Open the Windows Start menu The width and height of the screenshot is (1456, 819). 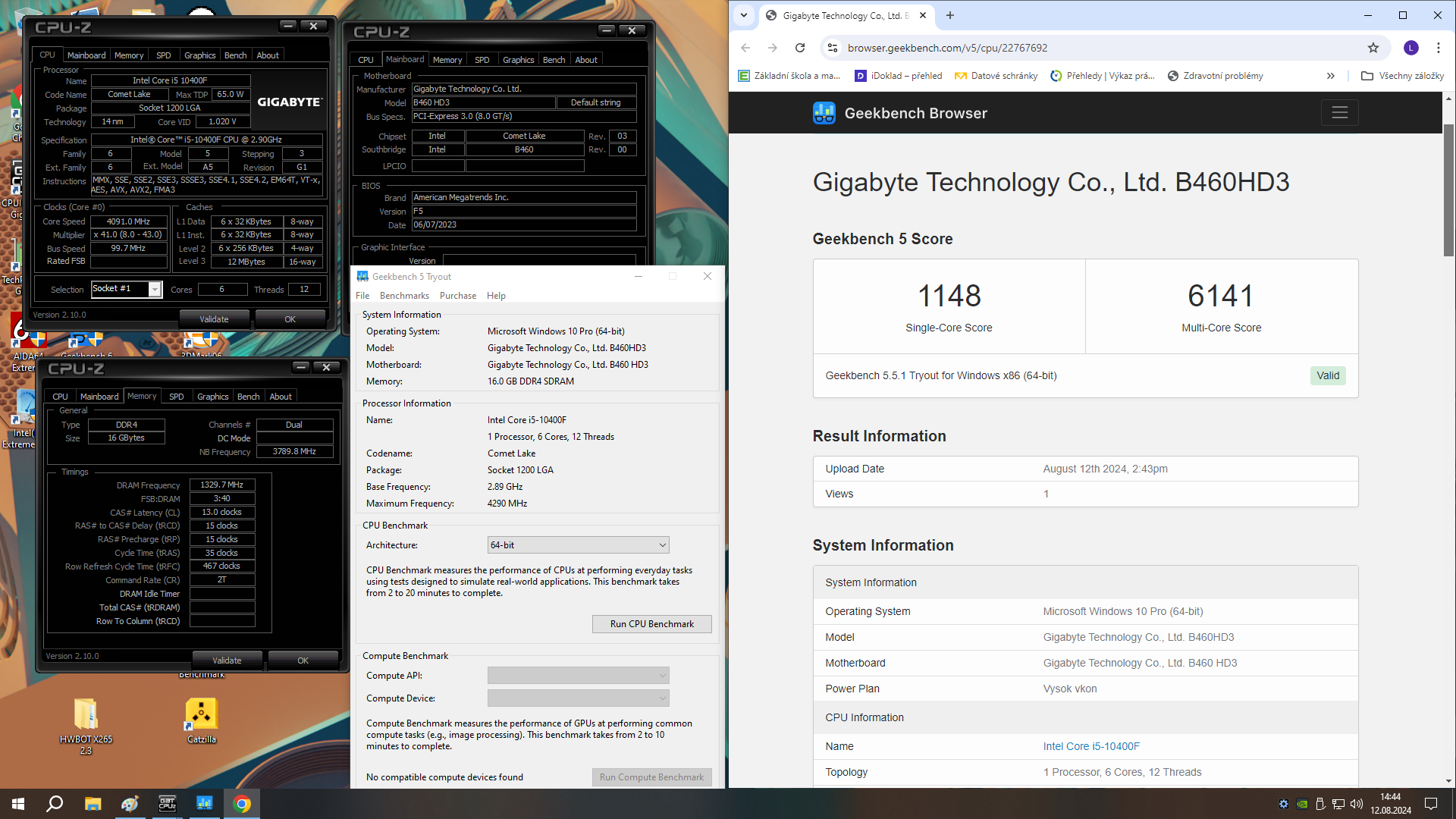[18, 804]
